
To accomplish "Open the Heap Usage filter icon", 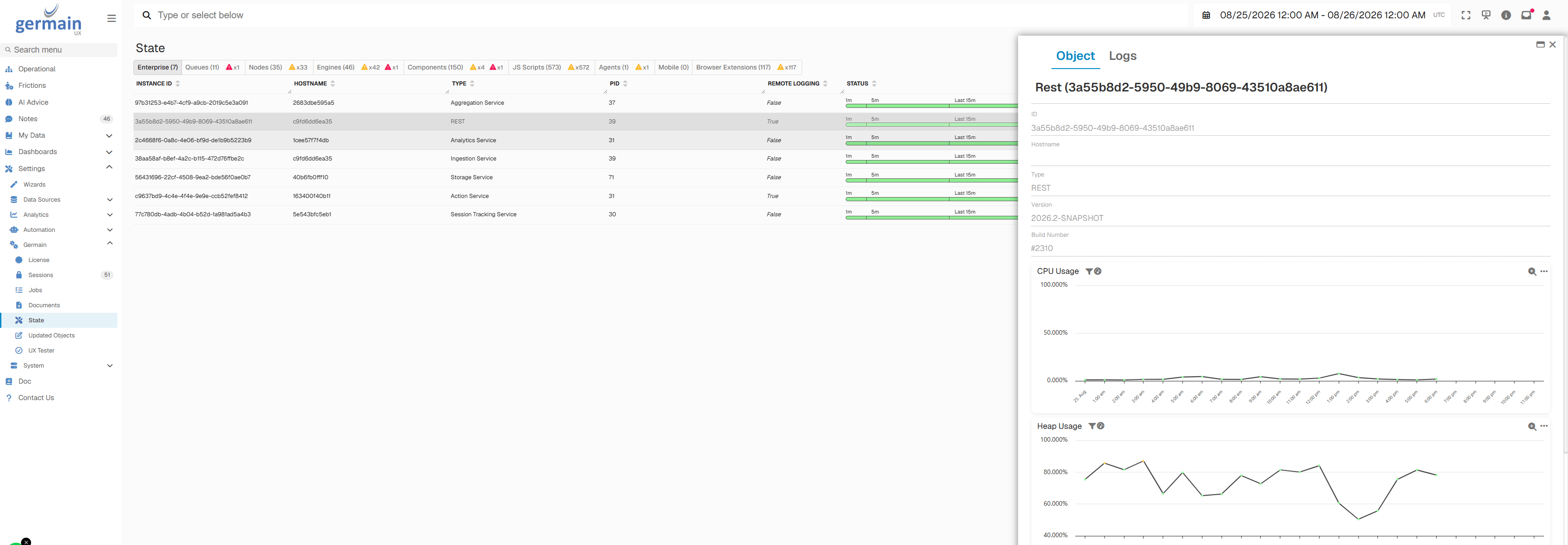I will pos(1092,426).
